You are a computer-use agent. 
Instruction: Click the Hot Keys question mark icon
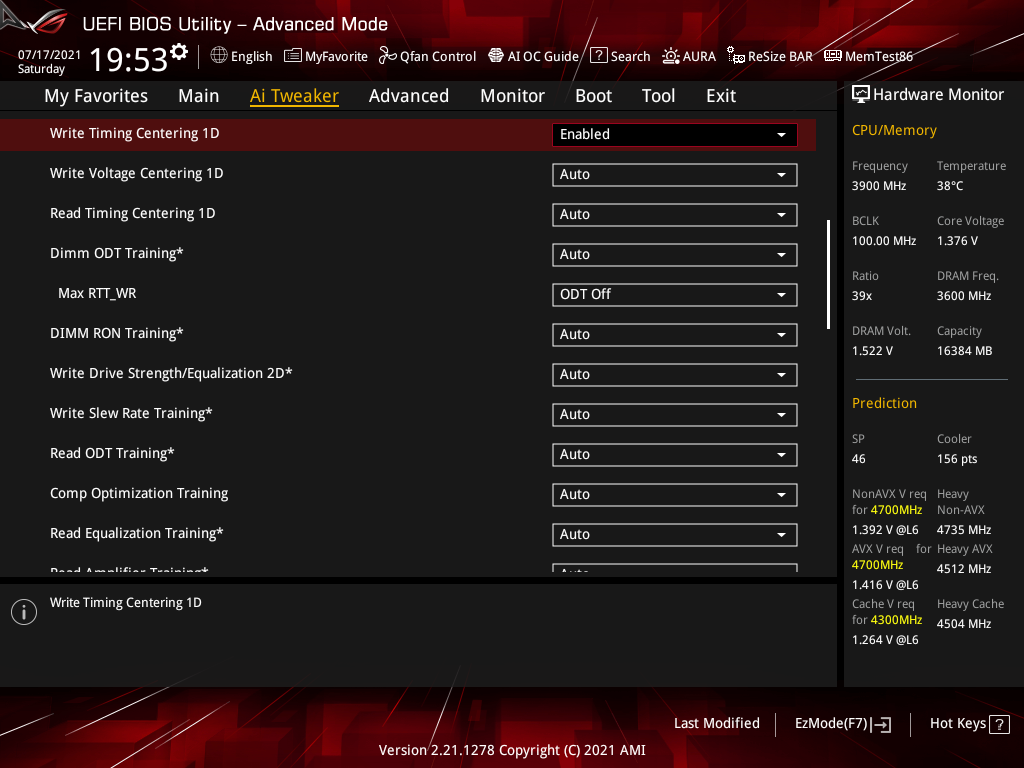coord(999,724)
